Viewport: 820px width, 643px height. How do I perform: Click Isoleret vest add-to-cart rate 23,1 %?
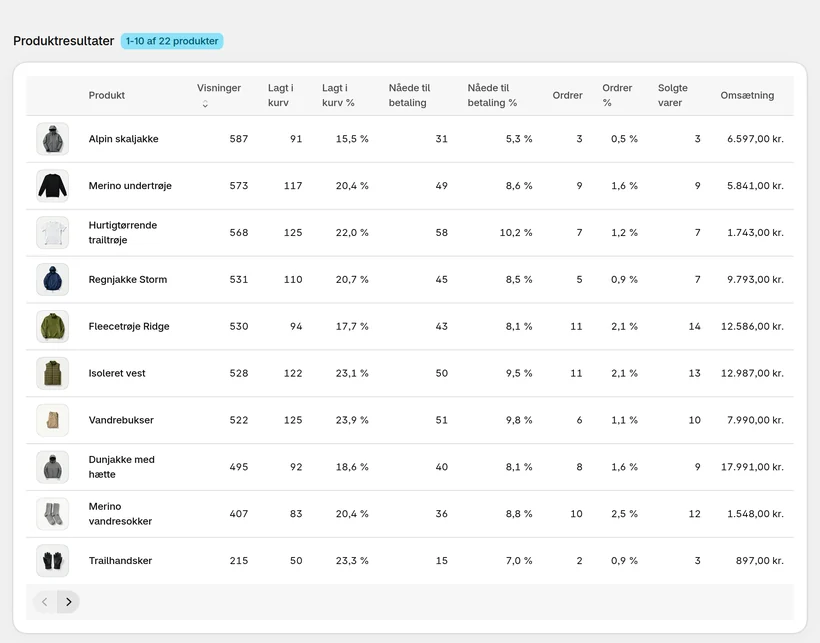point(352,373)
